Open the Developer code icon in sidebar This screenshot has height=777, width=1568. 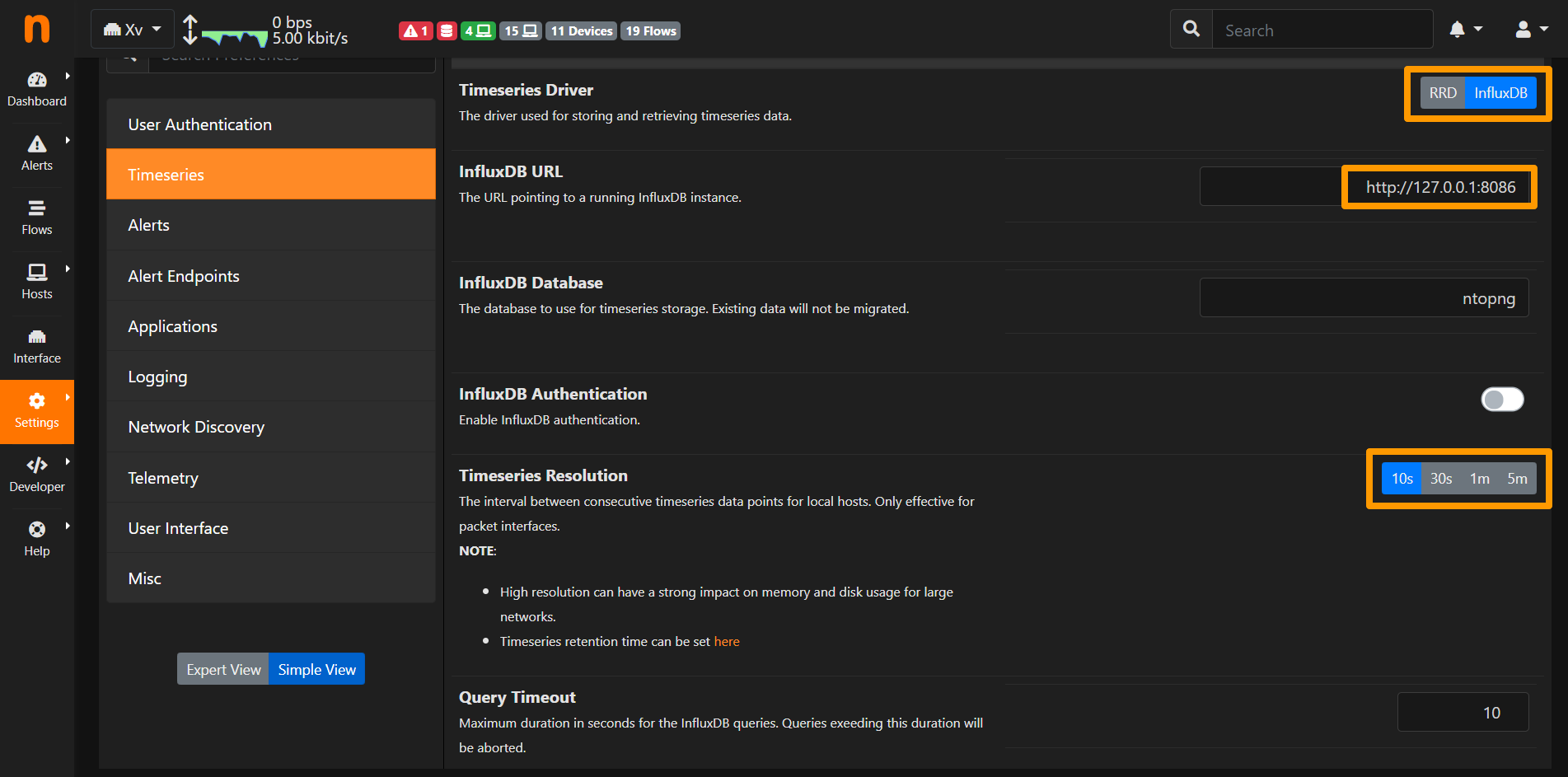pos(37,466)
